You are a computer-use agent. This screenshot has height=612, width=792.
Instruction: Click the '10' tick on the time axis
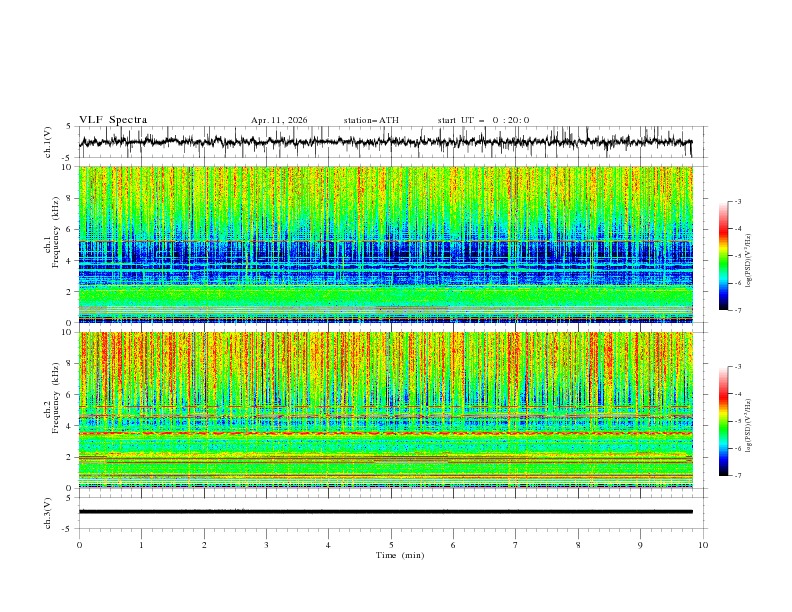coord(703,545)
